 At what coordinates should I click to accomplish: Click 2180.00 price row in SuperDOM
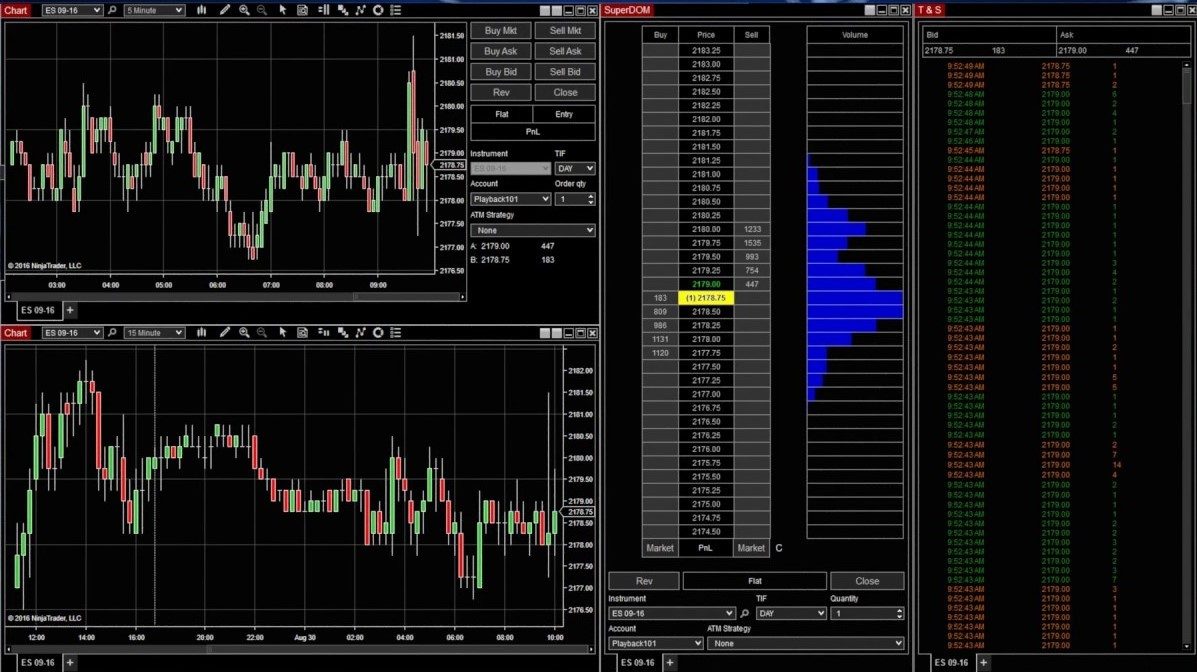706,229
